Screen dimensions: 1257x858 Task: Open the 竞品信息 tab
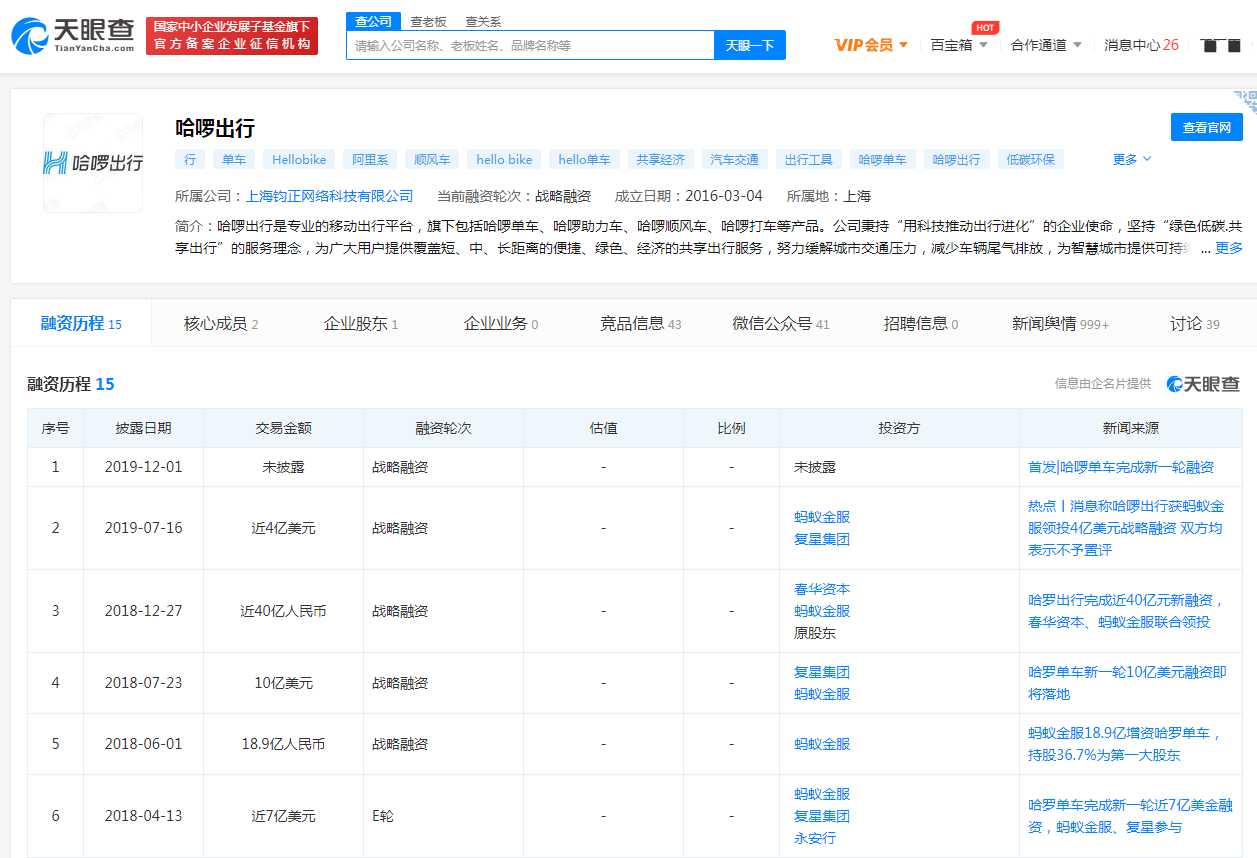pos(641,324)
